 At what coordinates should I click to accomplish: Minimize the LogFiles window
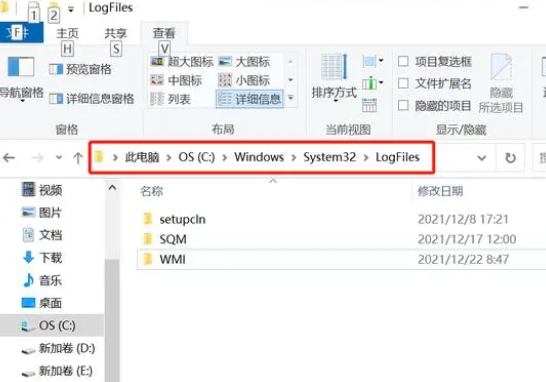pos(523,7)
